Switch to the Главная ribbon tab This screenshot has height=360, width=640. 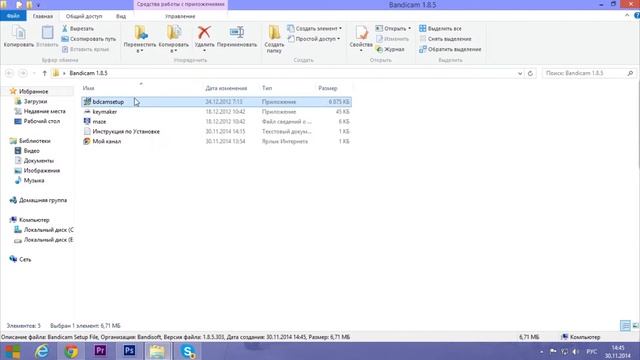(x=43, y=16)
